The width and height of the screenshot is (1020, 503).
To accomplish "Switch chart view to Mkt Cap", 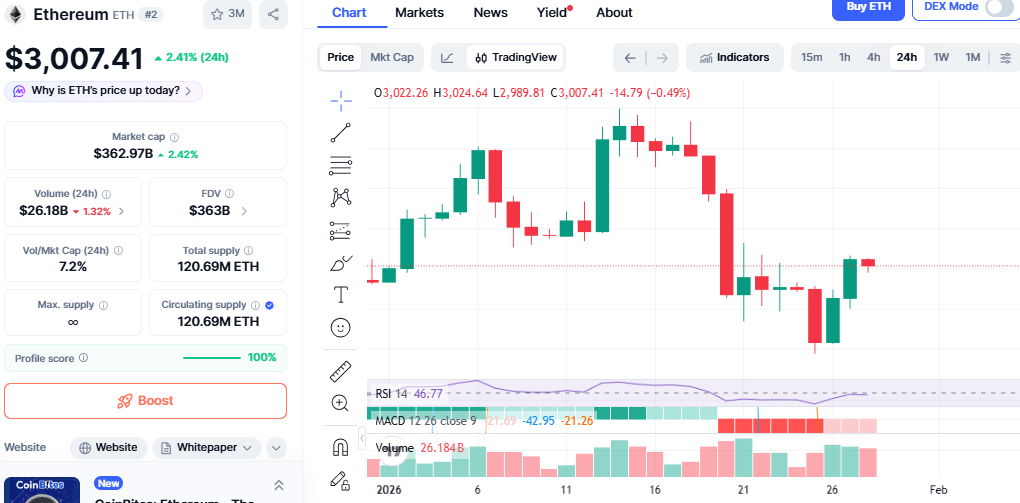I will (x=392, y=57).
